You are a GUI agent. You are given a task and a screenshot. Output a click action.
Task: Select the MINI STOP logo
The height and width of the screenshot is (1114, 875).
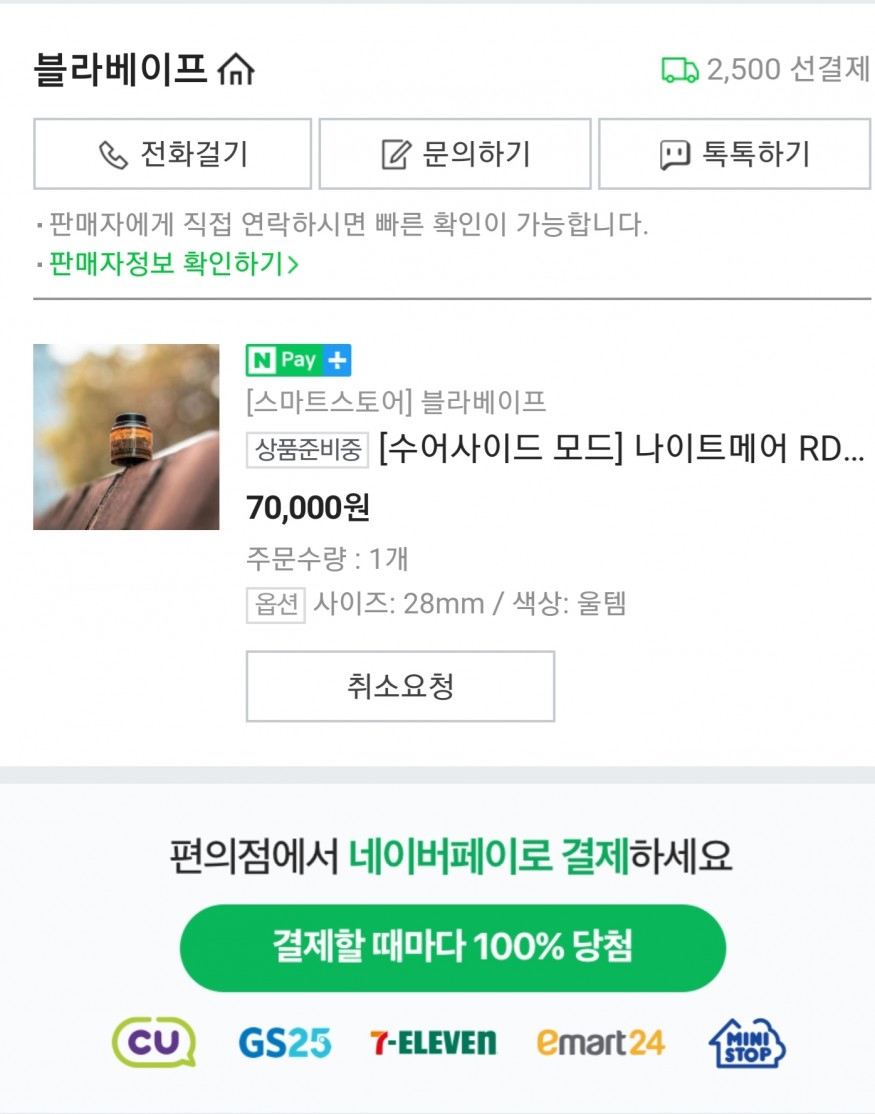747,1043
